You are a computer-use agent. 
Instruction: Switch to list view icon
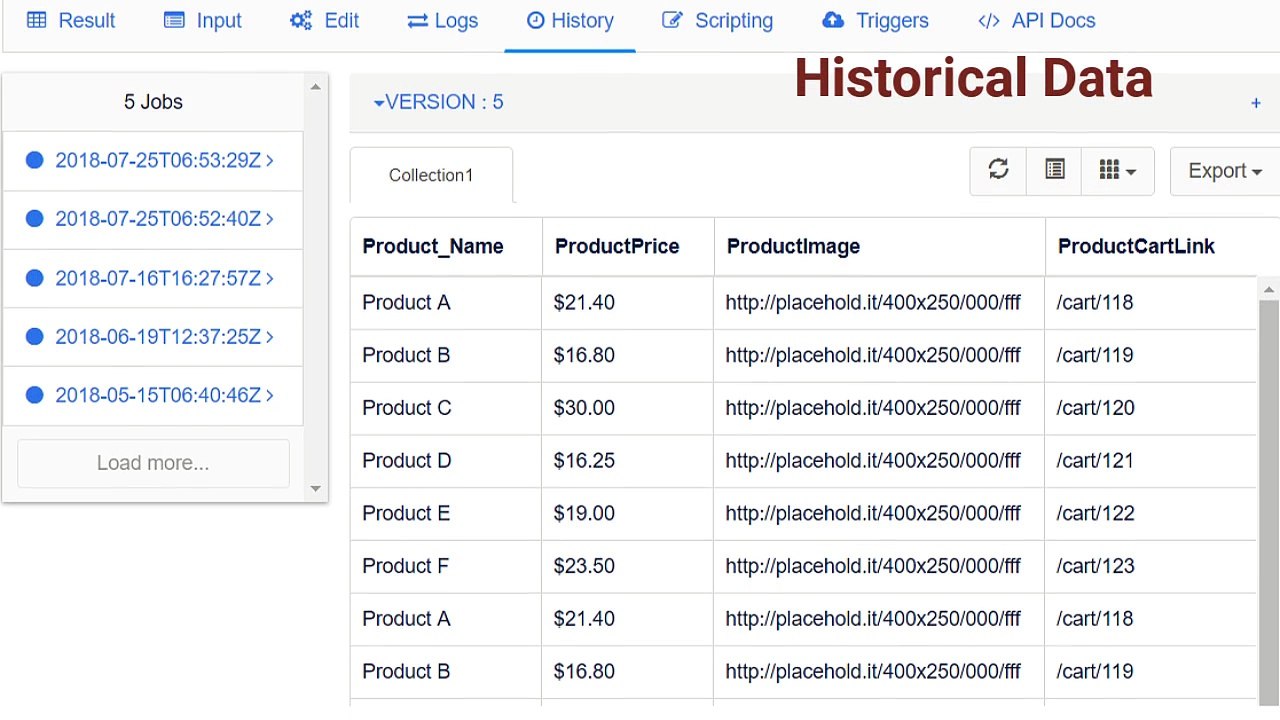coord(1054,170)
